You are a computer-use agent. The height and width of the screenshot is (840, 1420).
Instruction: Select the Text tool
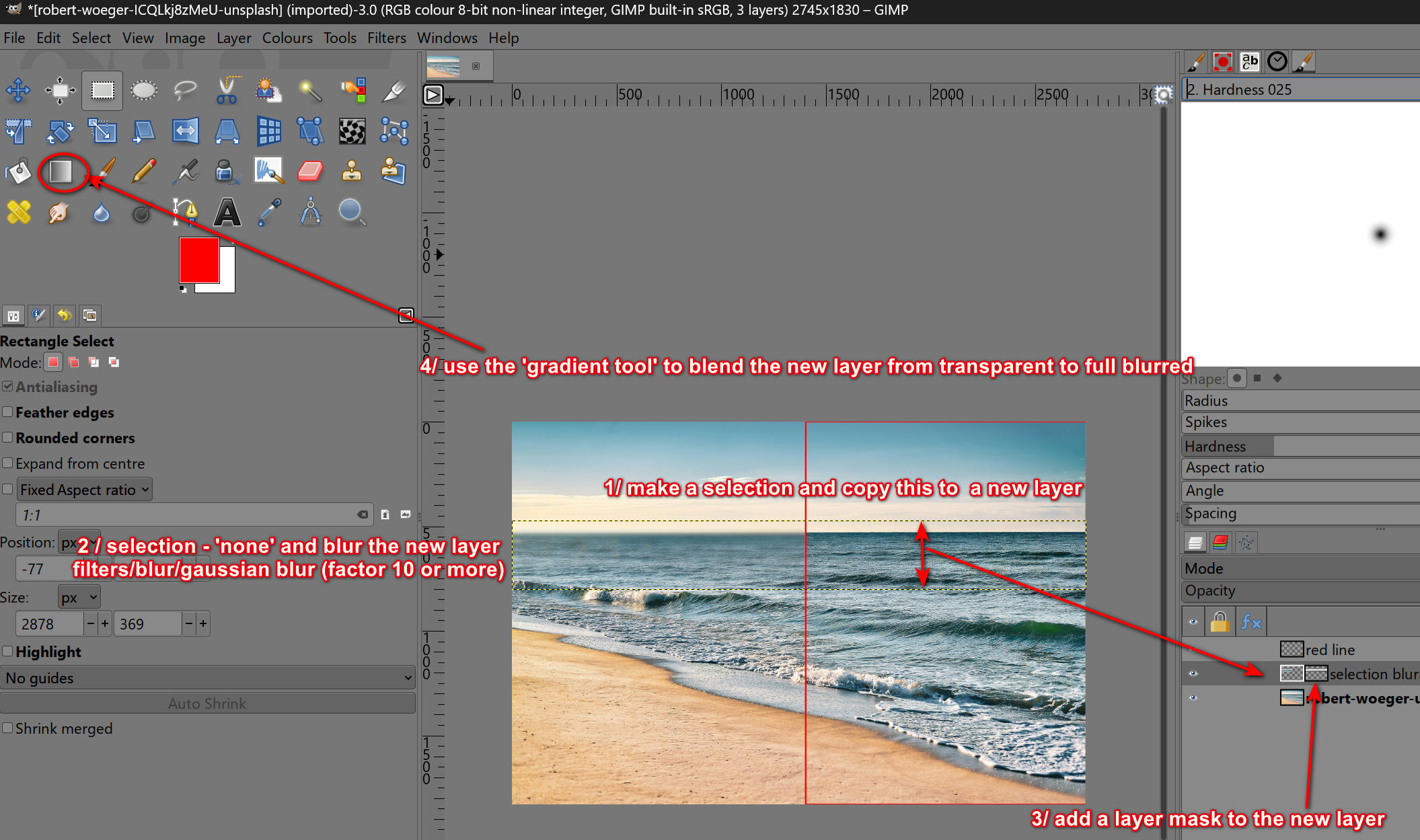click(x=227, y=213)
